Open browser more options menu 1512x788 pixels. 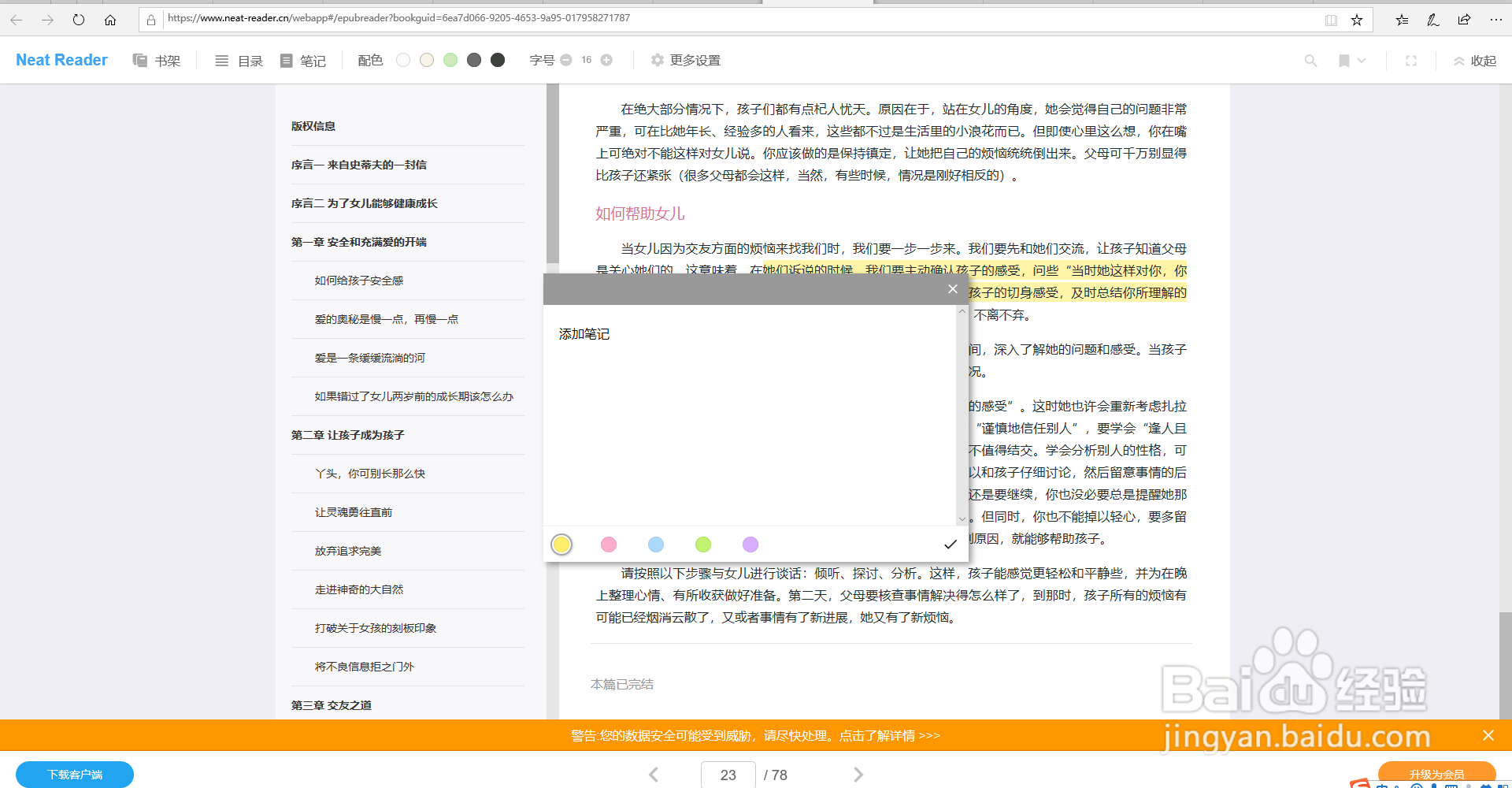1496,20
